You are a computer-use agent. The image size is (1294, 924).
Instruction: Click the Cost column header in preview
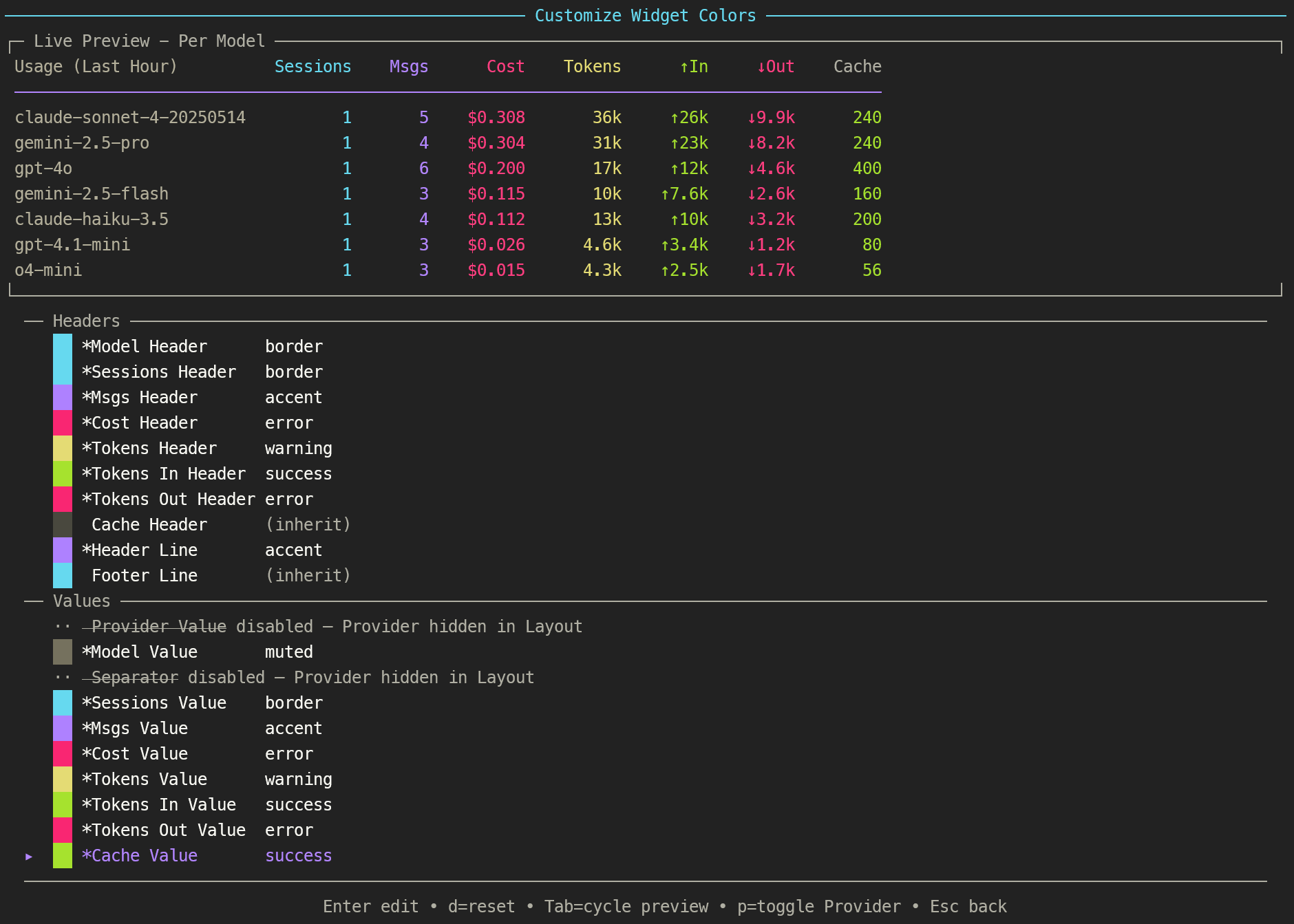pos(506,67)
